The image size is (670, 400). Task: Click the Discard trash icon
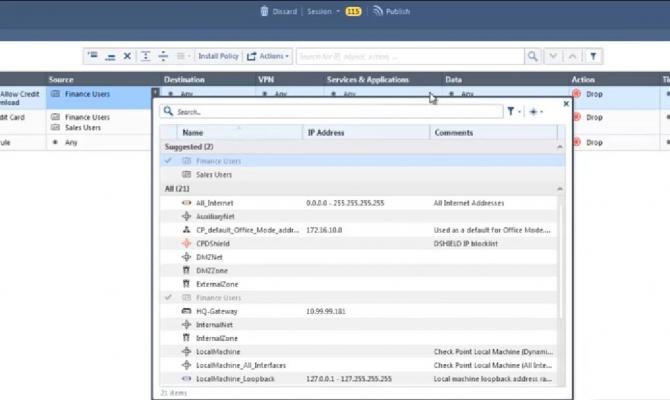264,11
